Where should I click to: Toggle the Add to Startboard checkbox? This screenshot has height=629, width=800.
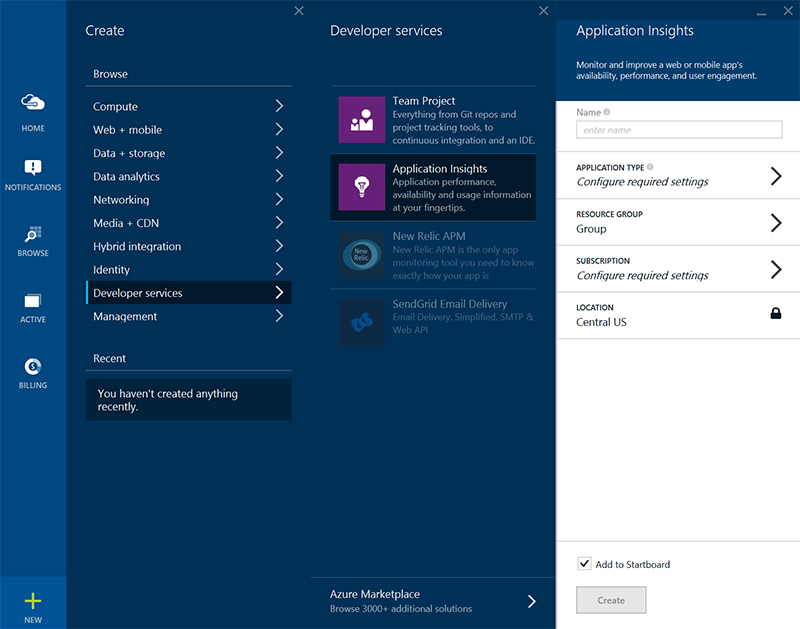point(584,564)
